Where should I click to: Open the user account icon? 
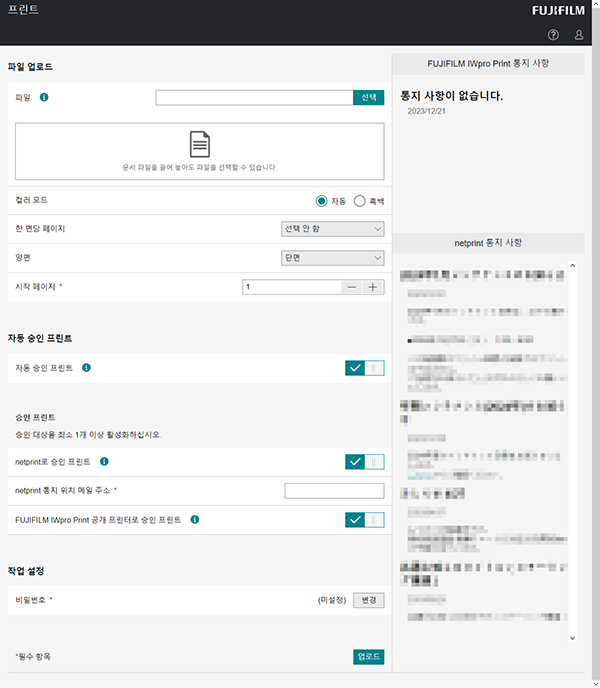tap(579, 35)
